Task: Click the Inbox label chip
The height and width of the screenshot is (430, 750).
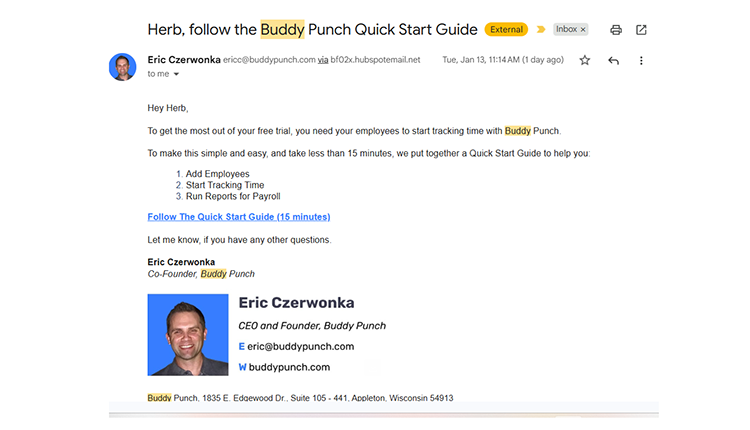Action: point(571,30)
